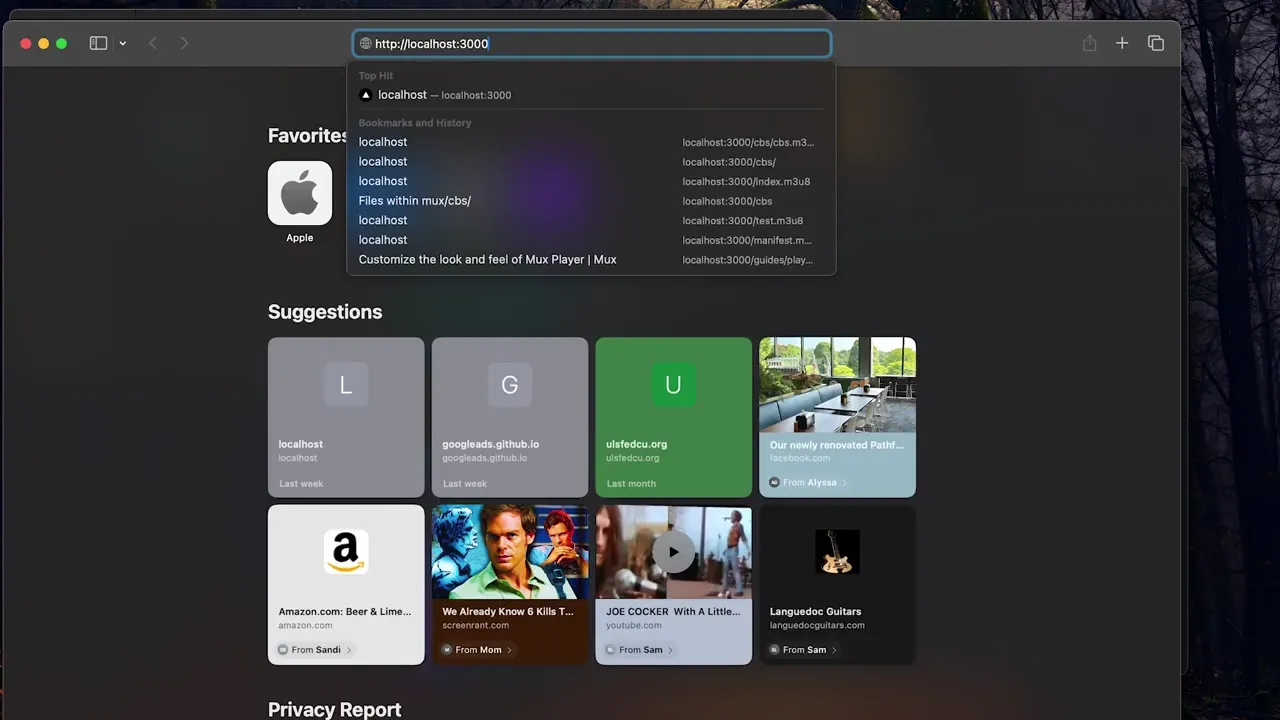
Task: Click the address bar with http://localhost:3000
Action: (x=592, y=44)
